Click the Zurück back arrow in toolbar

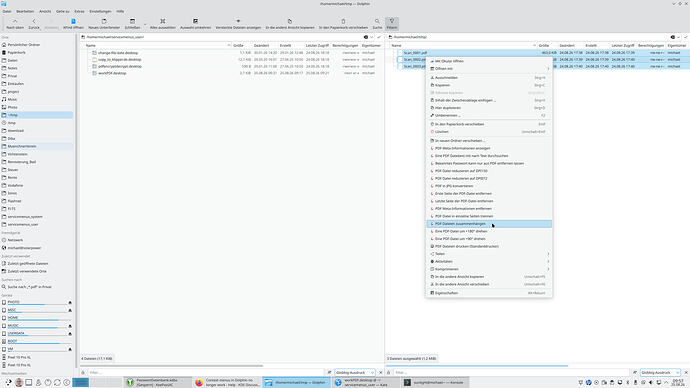click(34, 24)
